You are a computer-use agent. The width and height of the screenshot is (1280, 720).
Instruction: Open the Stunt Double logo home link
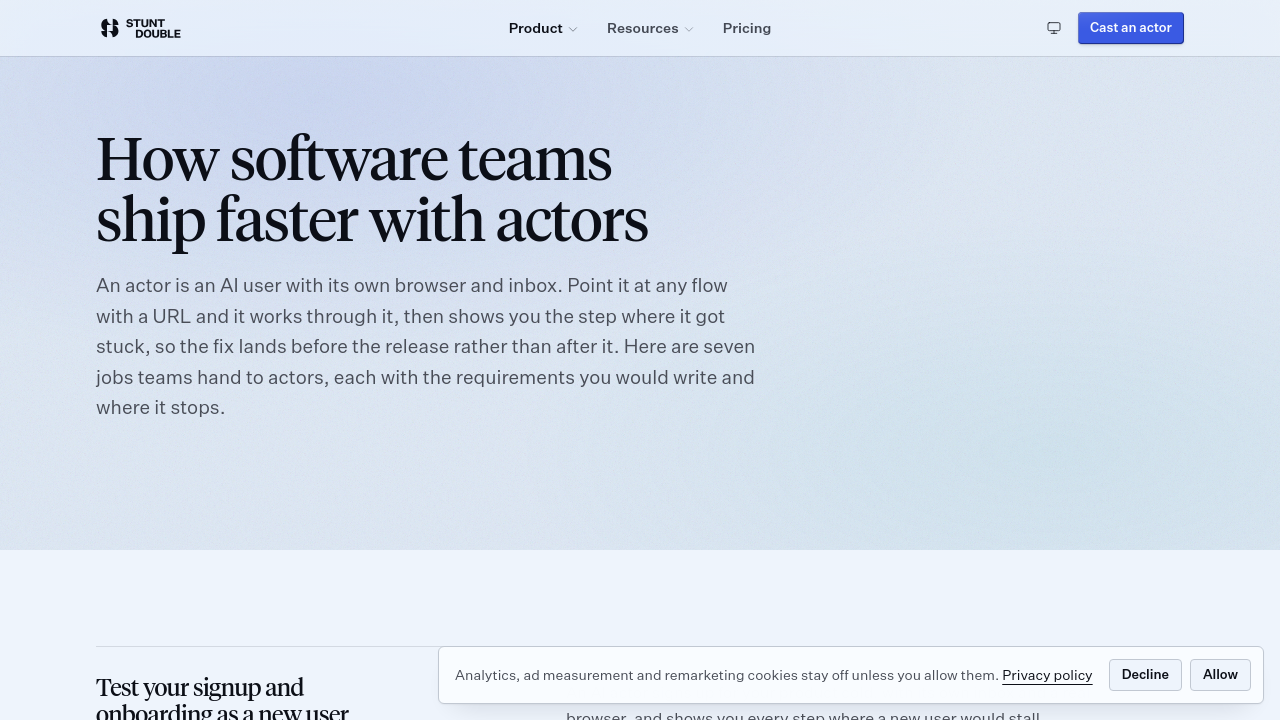[x=140, y=28]
